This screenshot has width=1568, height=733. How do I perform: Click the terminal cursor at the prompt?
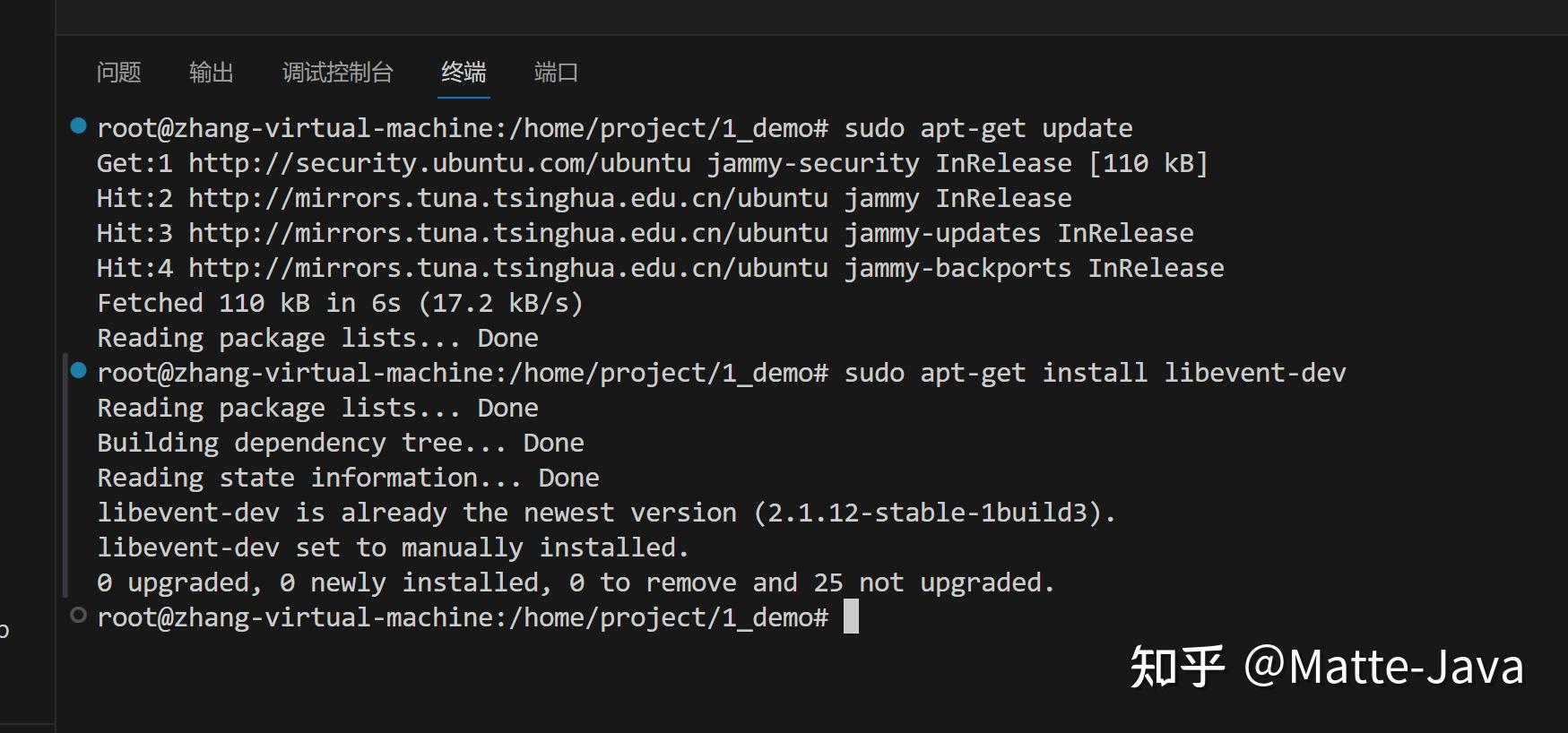[852, 616]
